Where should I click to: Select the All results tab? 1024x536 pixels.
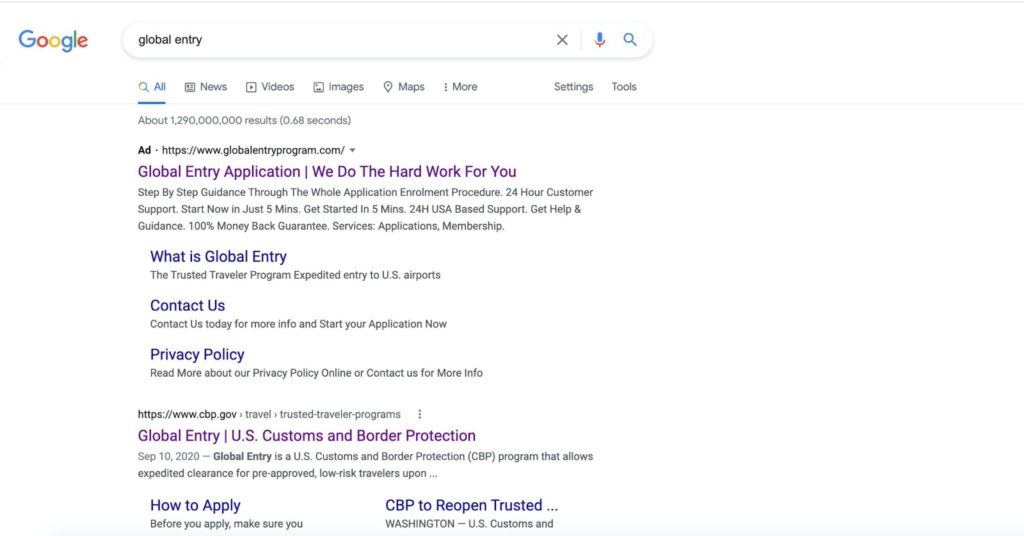click(152, 87)
